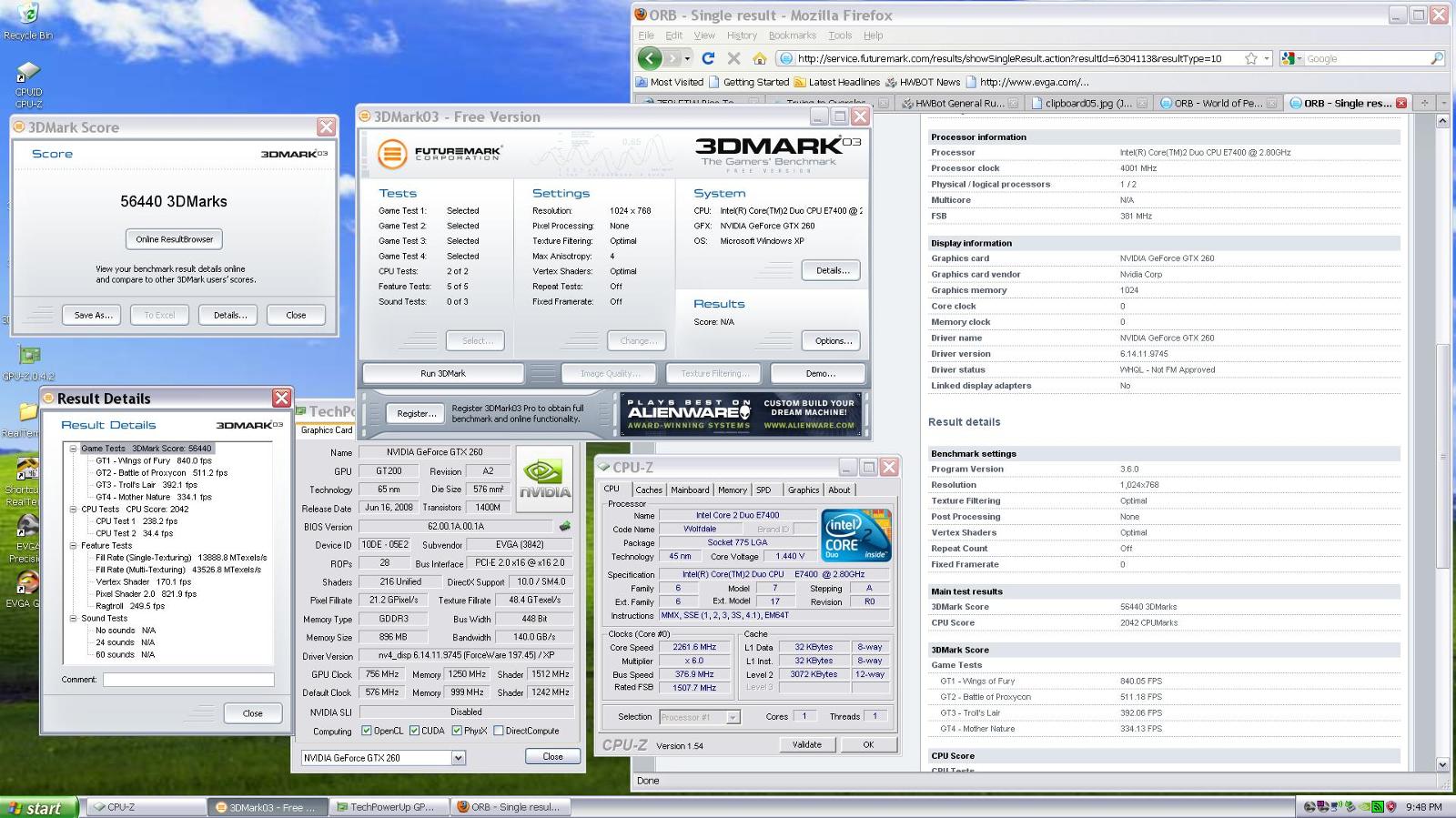The width and height of the screenshot is (1456, 818).
Task: Click the Firefox home icon
Action: 760,58
